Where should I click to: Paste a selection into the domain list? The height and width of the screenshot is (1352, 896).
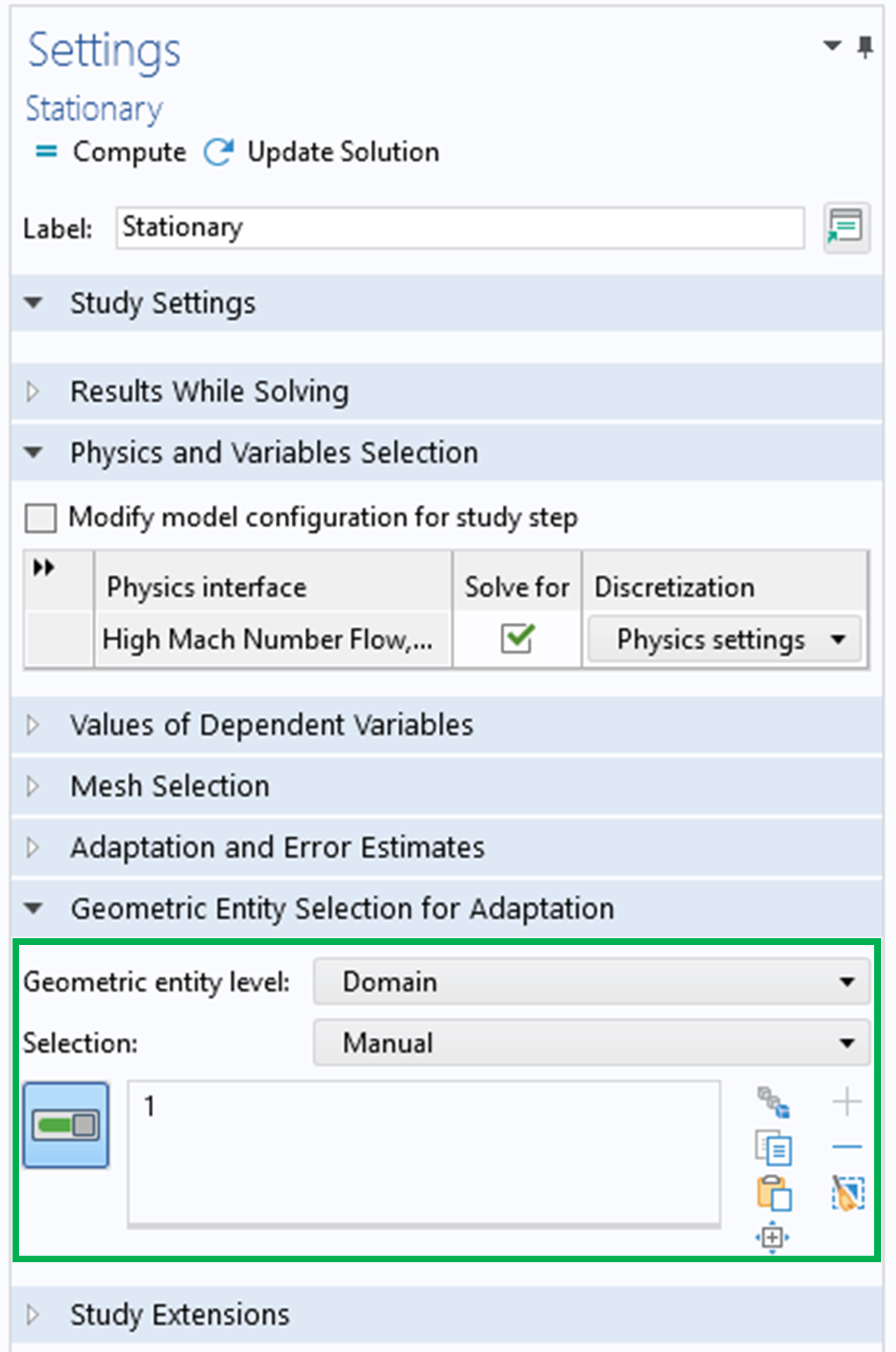pos(773,1193)
